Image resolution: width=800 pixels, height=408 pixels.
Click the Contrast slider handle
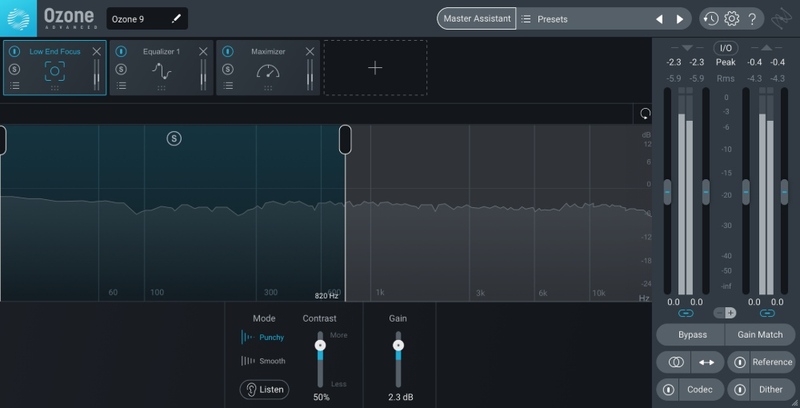(x=321, y=345)
